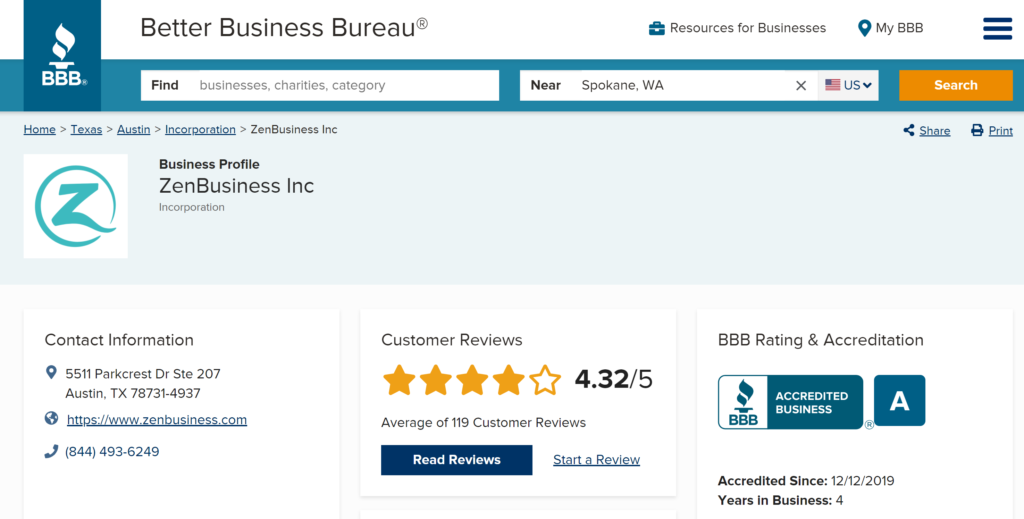Image resolution: width=1024 pixels, height=519 pixels.
Task: Click the Print printer icon
Action: click(x=977, y=130)
